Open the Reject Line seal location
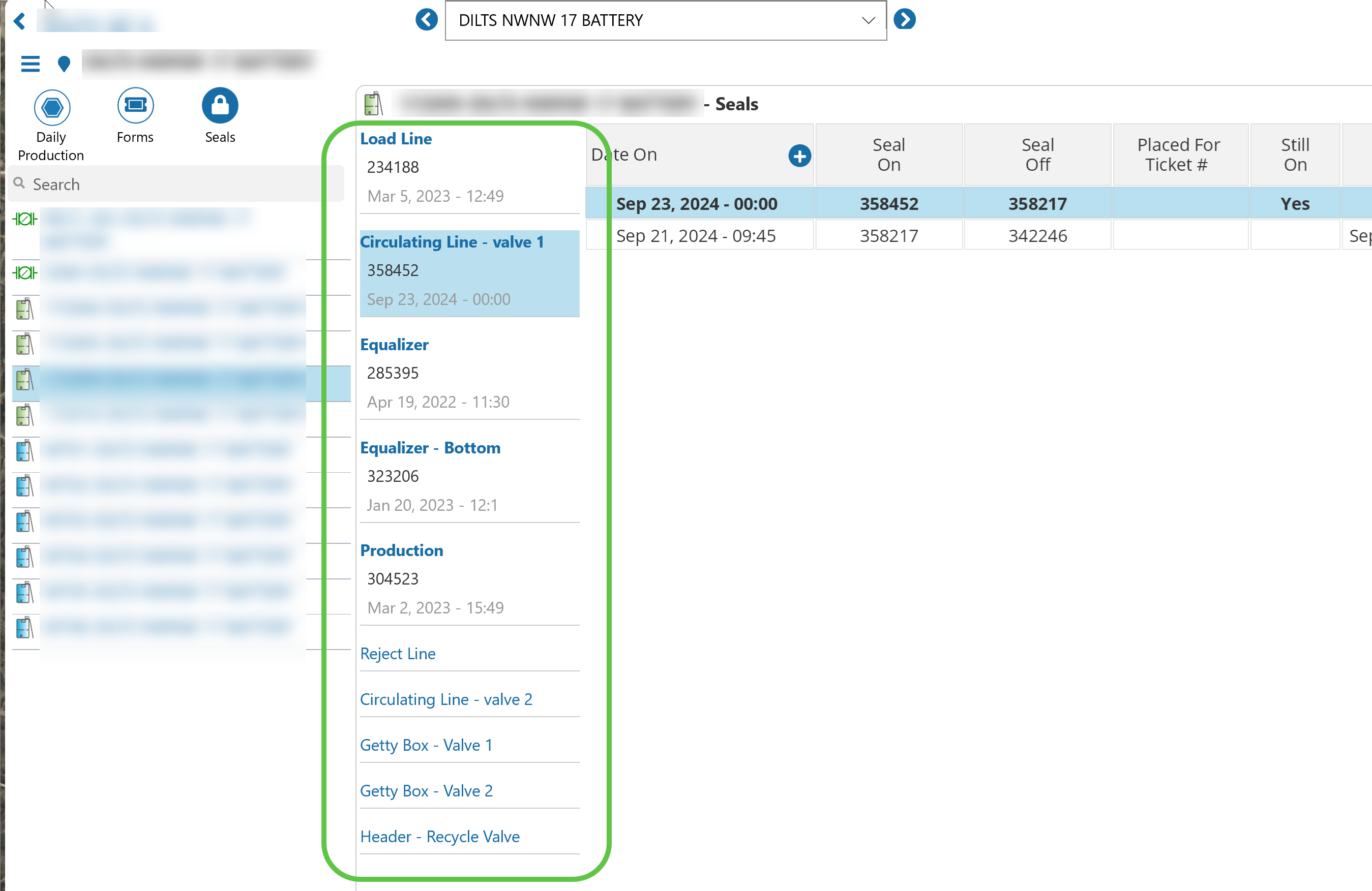The width and height of the screenshot is (1372, 891). coord(398,654)
